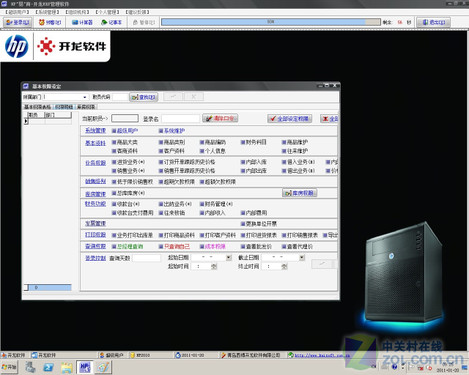Click the globe icon beside the status bar URL
Viewport: 469px width, 375px height.
pyautogui.click(x=291, y=355)
